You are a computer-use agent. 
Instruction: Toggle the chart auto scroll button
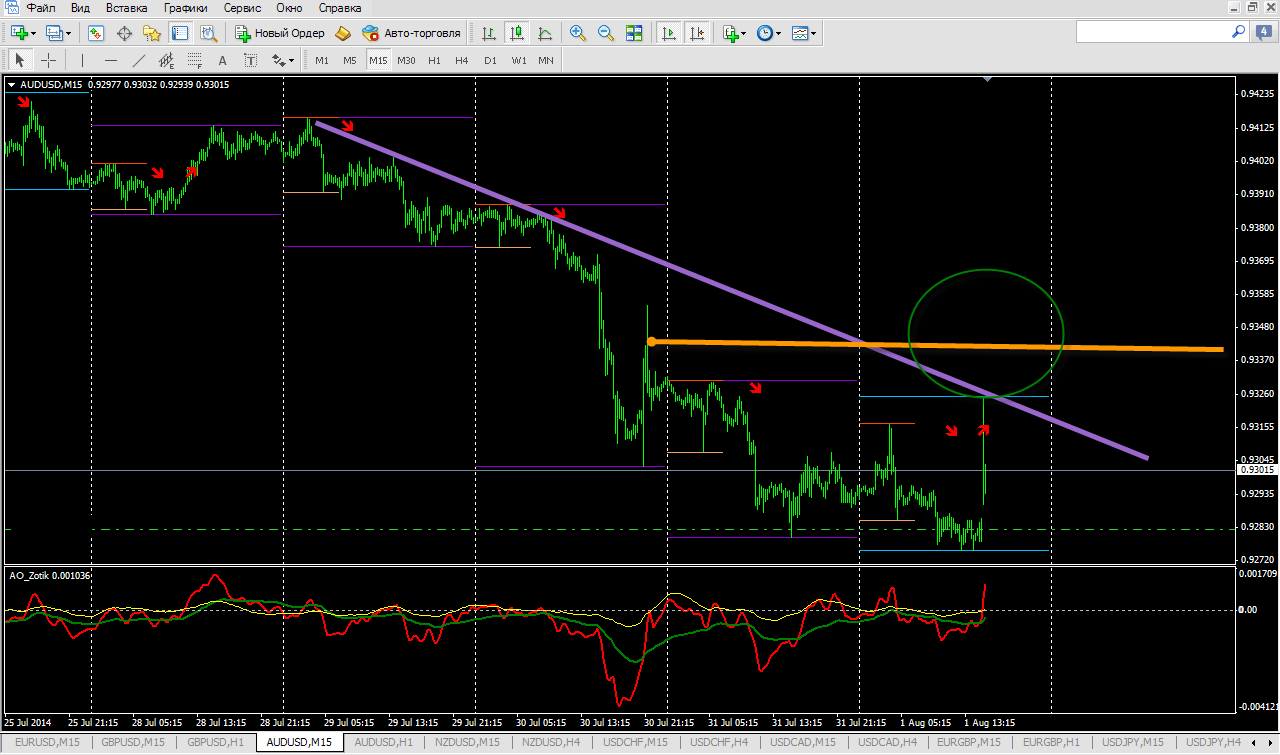668,33
